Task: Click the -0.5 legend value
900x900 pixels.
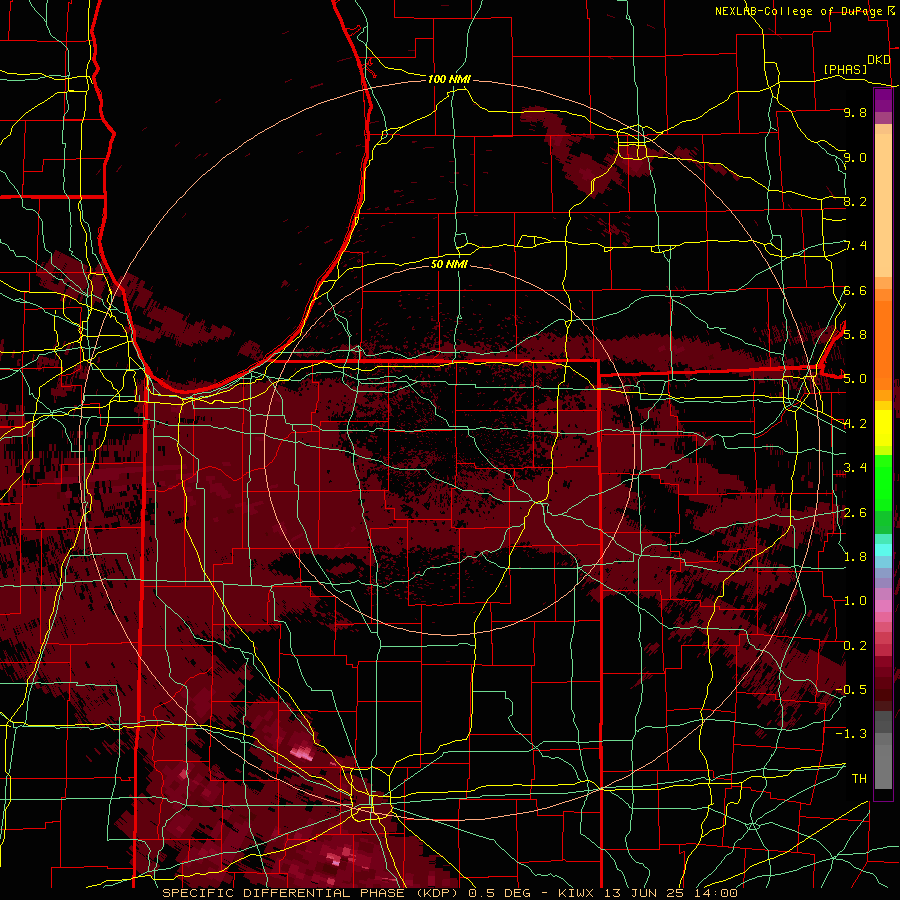Action: point(851,689)
